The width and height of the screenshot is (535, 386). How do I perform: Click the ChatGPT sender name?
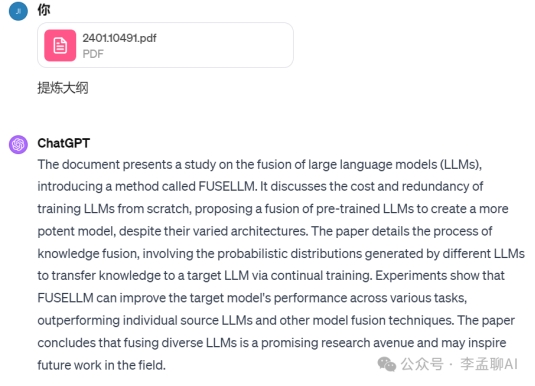pyautogui.click(x=64, y=143)
